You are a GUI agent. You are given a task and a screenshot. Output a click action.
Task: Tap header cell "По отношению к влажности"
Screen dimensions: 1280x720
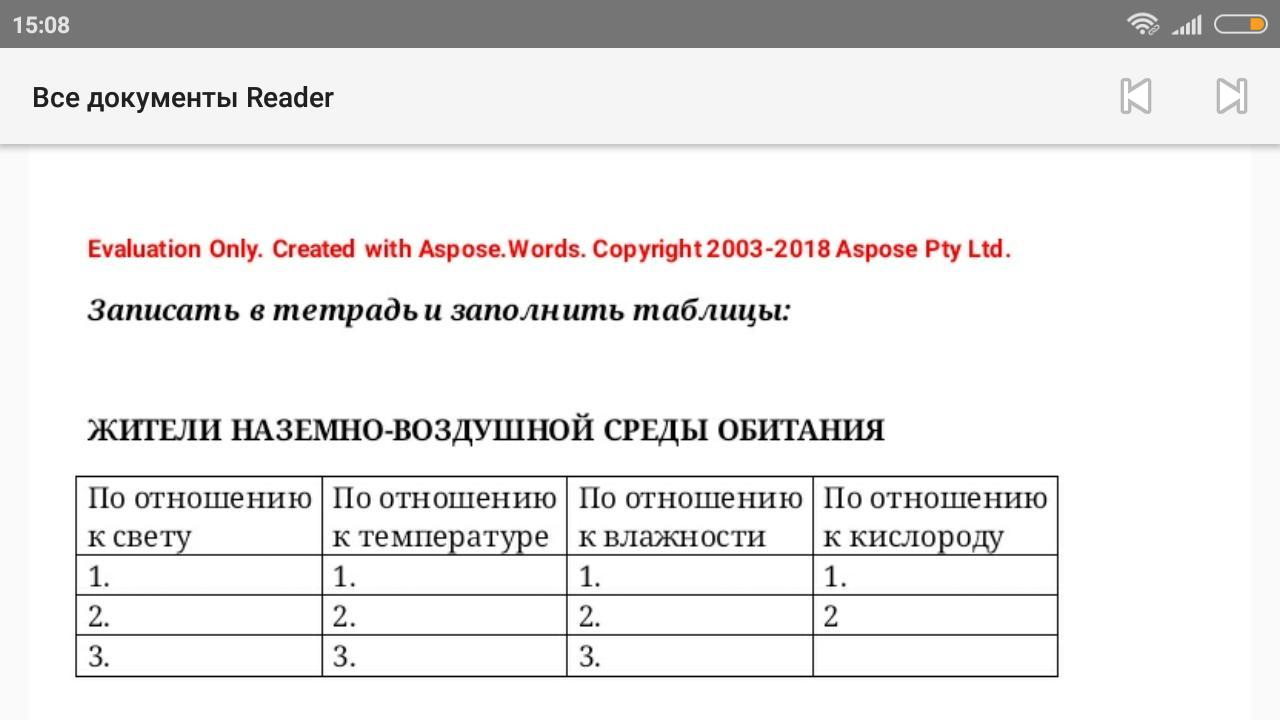[690, 516]
